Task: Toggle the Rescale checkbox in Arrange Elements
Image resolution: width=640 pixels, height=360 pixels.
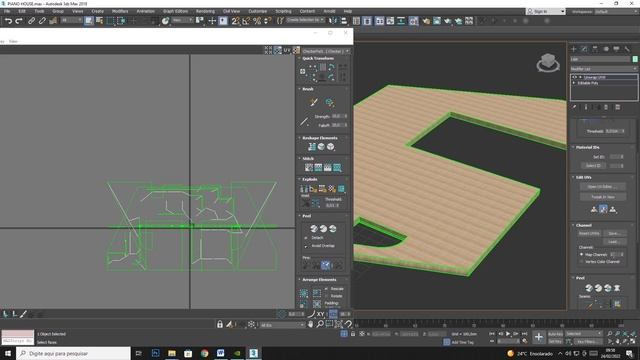Action: [x=327, y=289]
